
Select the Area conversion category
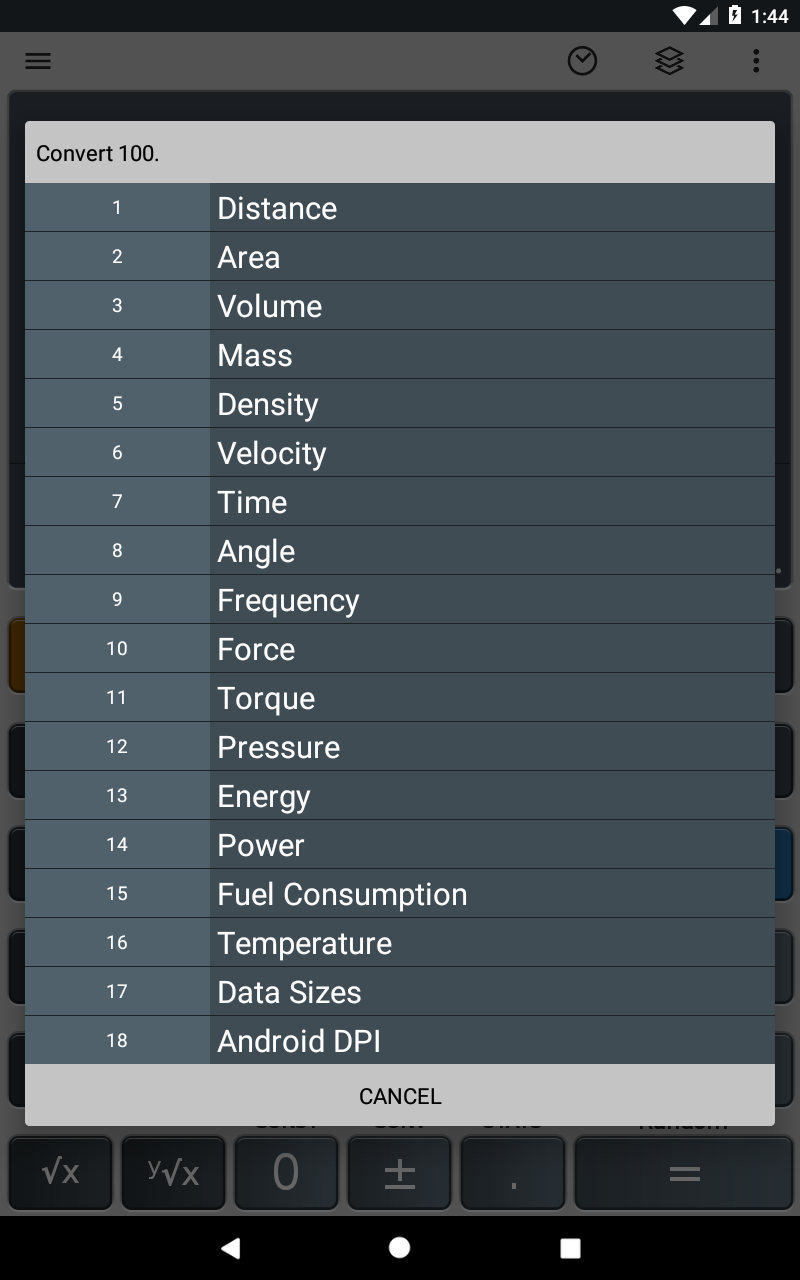[400, 257]
